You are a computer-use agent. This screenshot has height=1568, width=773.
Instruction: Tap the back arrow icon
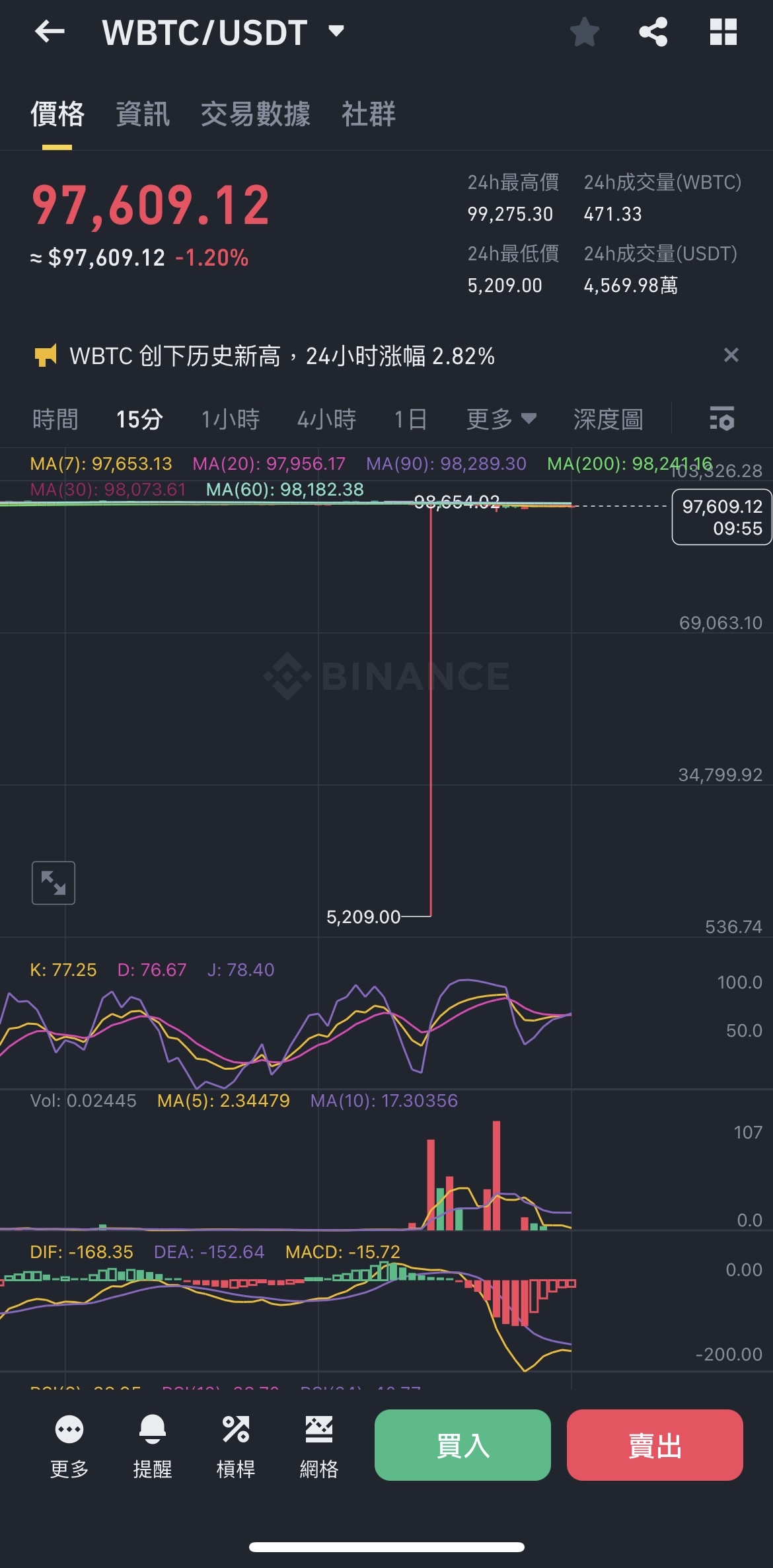50,31
